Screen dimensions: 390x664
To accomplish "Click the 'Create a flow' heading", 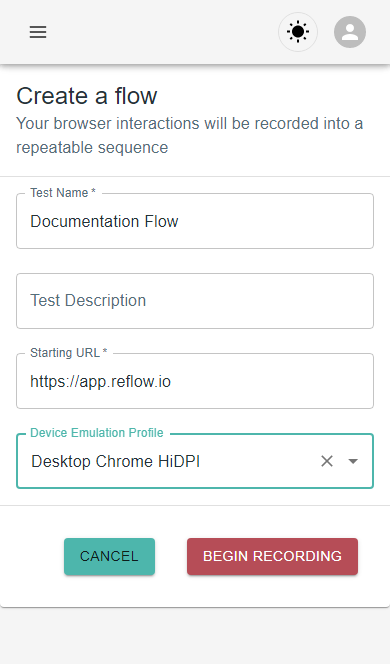I will pos(87,96).
